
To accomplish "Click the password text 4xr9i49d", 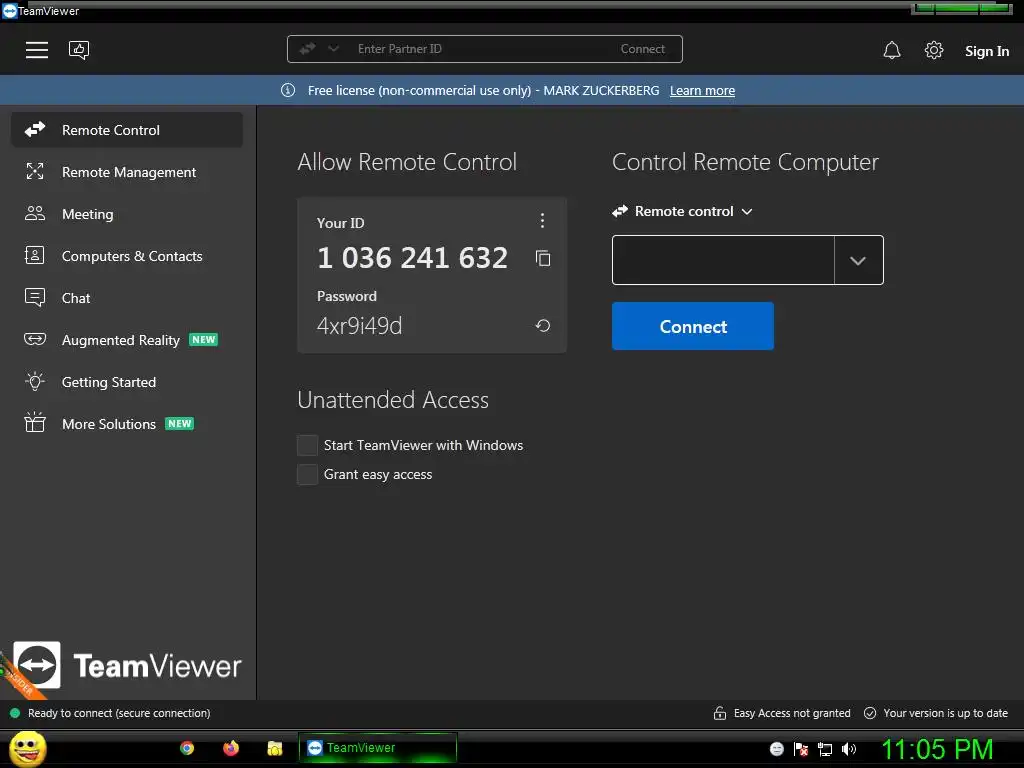I will pos(359,325).
